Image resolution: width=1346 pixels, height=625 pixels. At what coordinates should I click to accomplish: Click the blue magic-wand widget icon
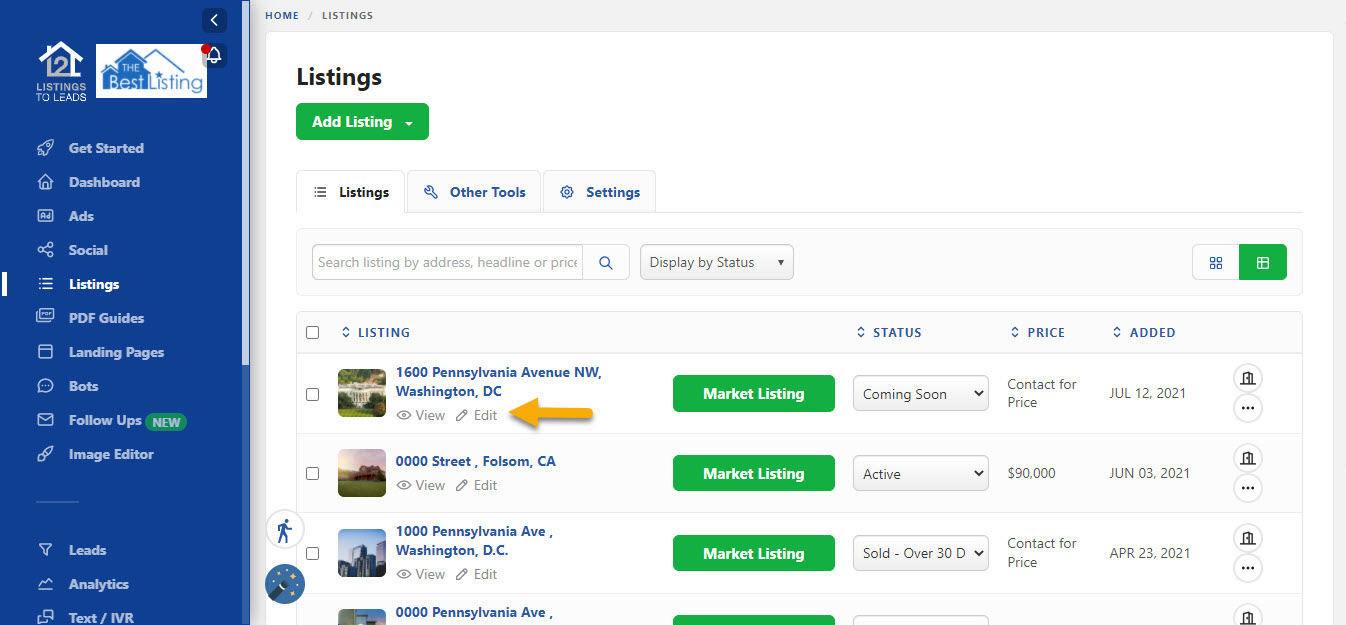pyautogui.click(x=284, y=583)
